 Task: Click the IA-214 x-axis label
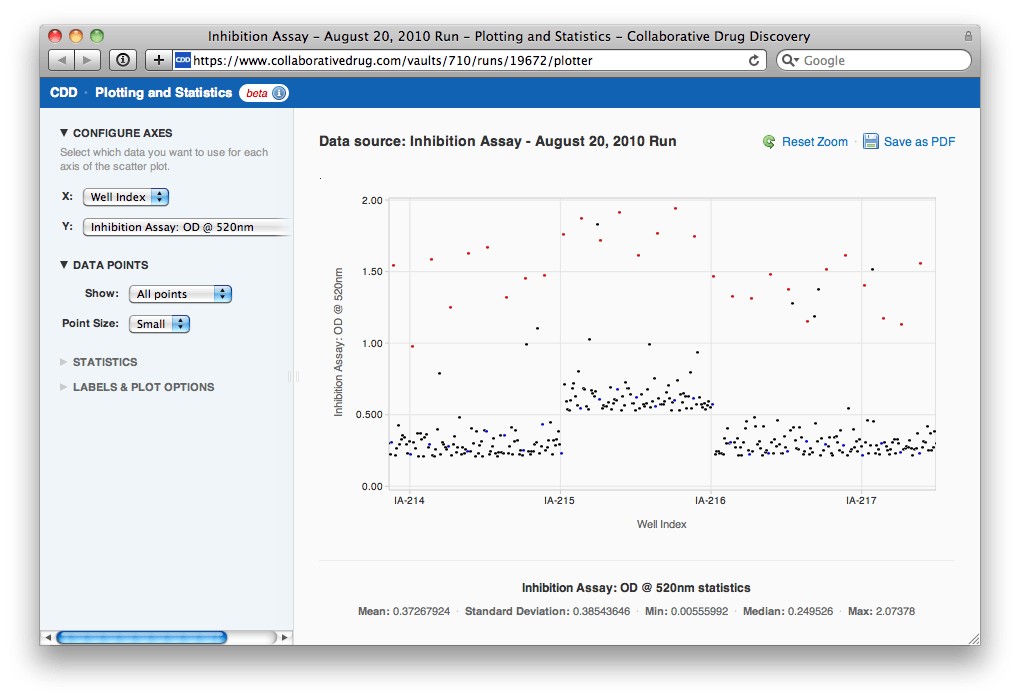pos(409,500)
